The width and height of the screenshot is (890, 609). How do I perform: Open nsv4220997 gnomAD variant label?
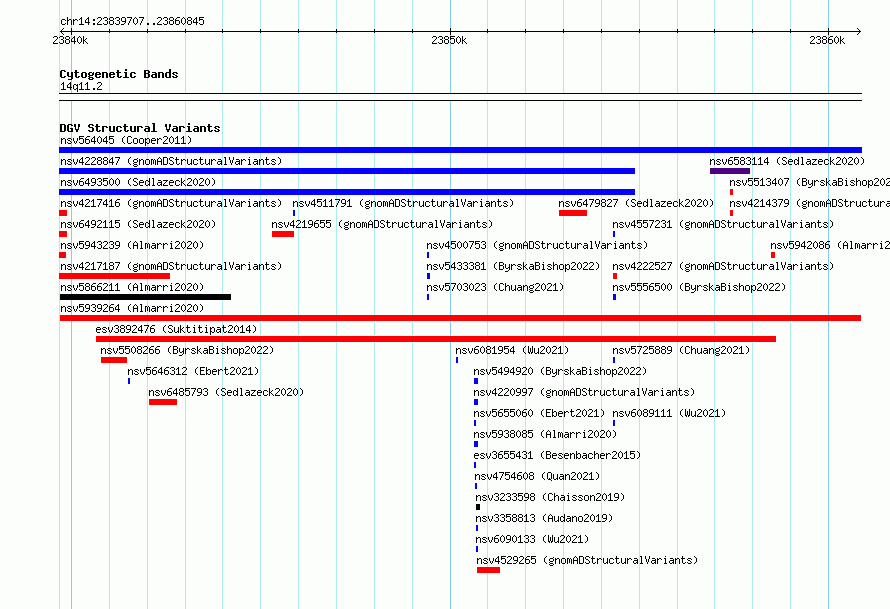pyautogui.click(x=584, y=392)
